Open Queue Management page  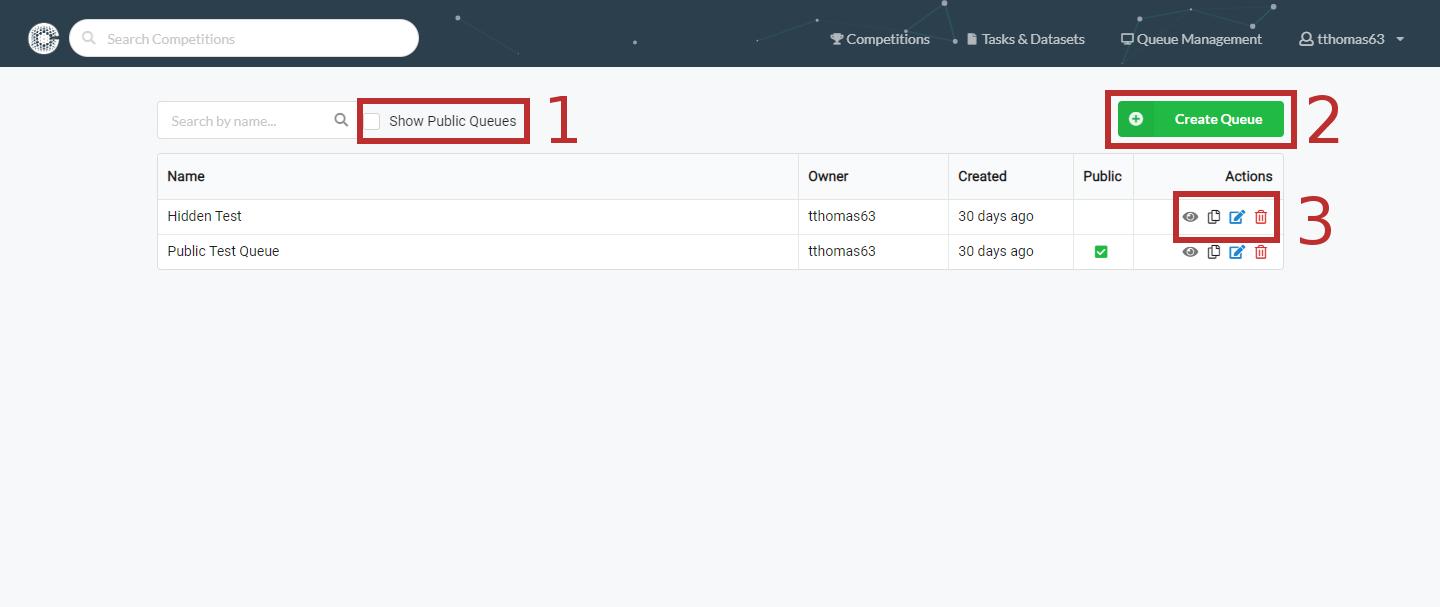pyautogui.click(x=1191, y=39)
